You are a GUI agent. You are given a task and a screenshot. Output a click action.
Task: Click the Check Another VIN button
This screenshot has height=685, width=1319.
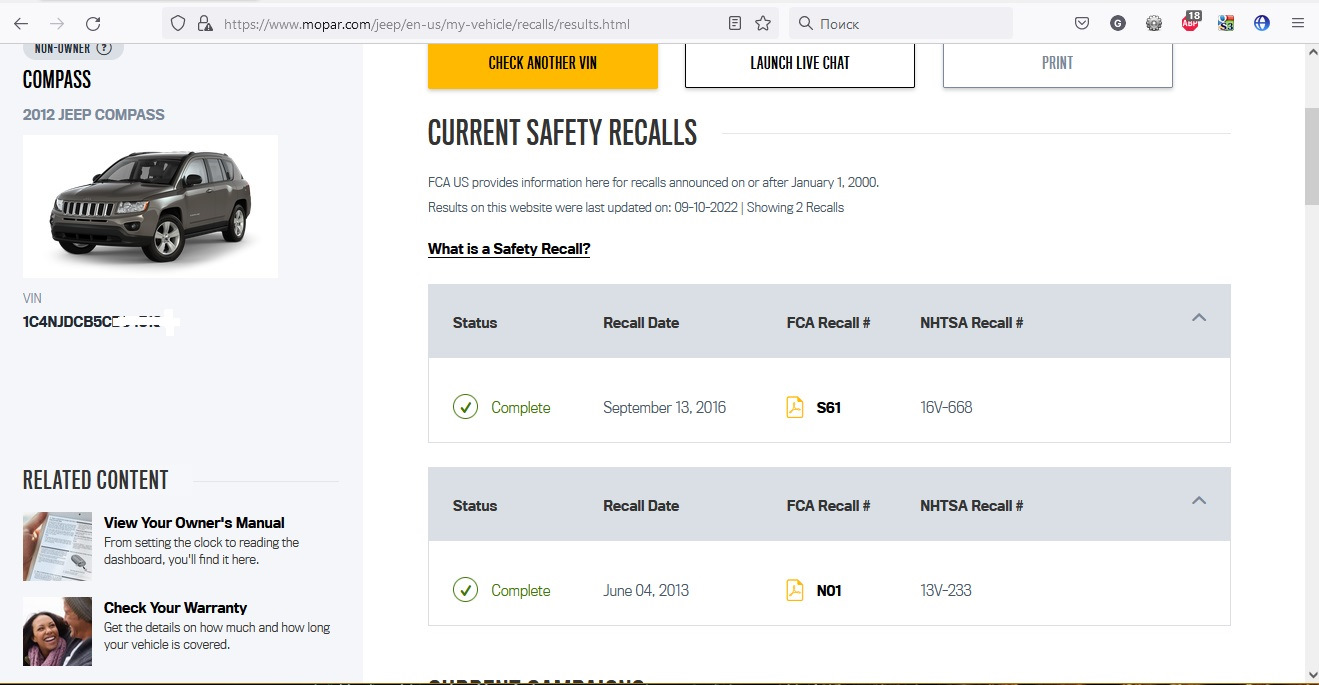click(x=543, y=63)
